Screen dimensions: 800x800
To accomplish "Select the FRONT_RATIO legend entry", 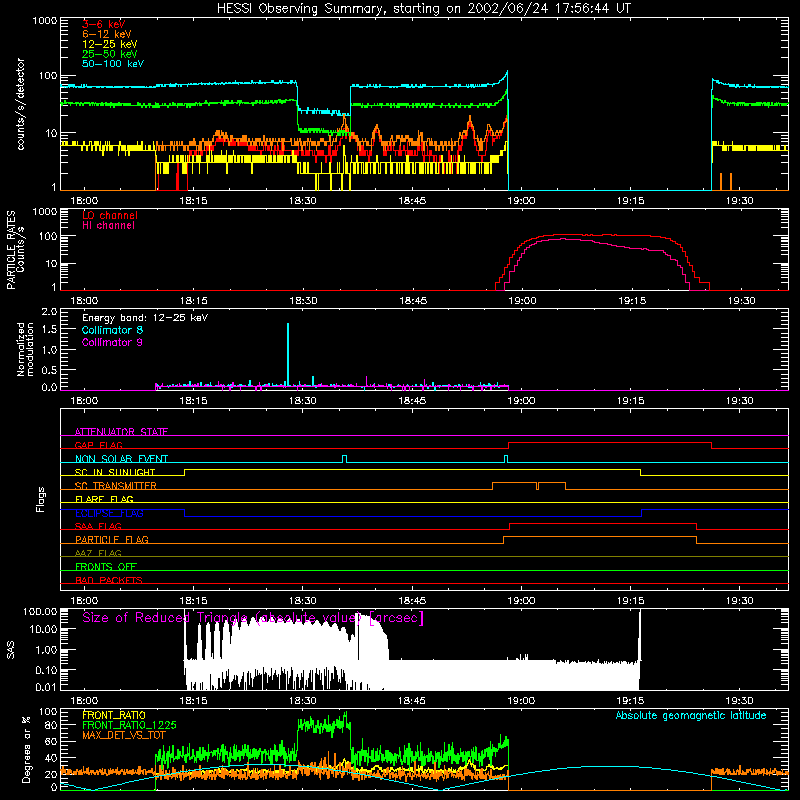I will [x=114, y=715].
